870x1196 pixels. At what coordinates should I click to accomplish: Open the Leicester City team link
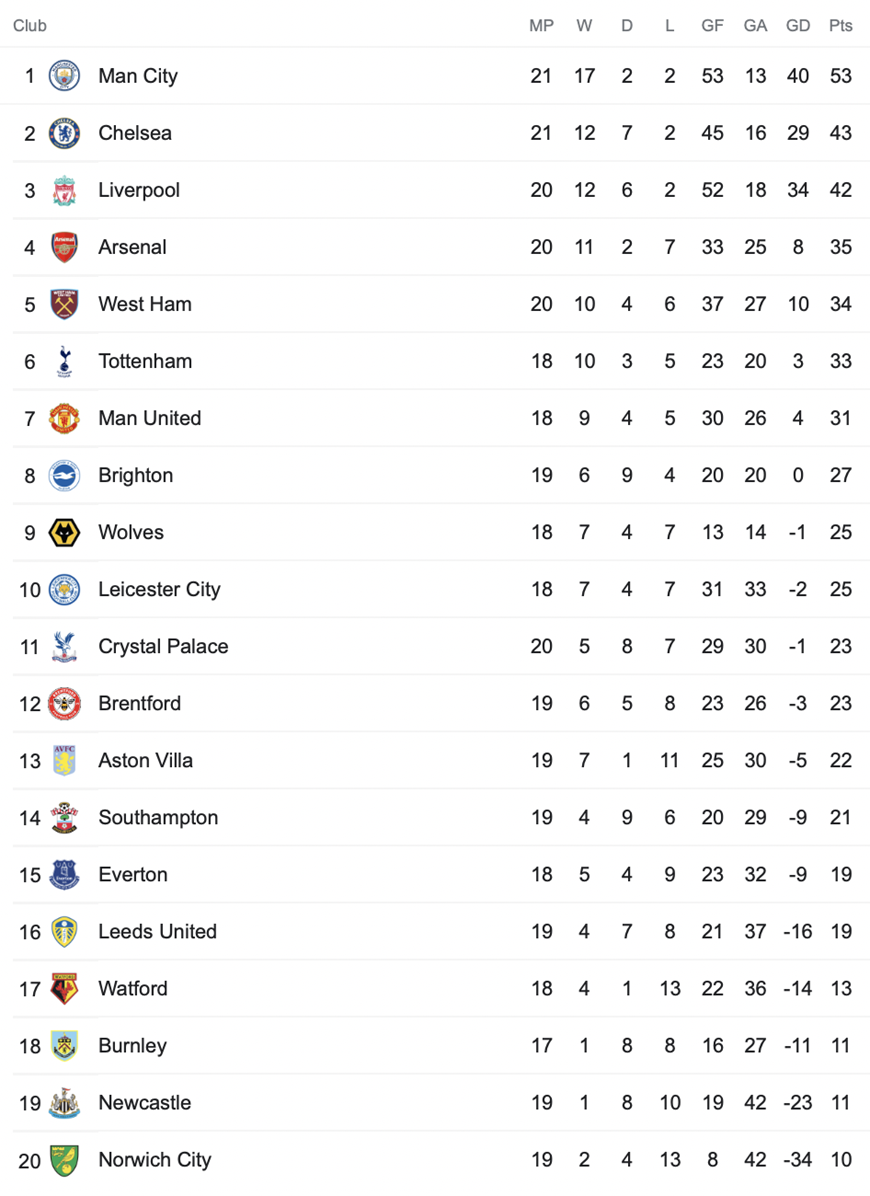[159, 589]
